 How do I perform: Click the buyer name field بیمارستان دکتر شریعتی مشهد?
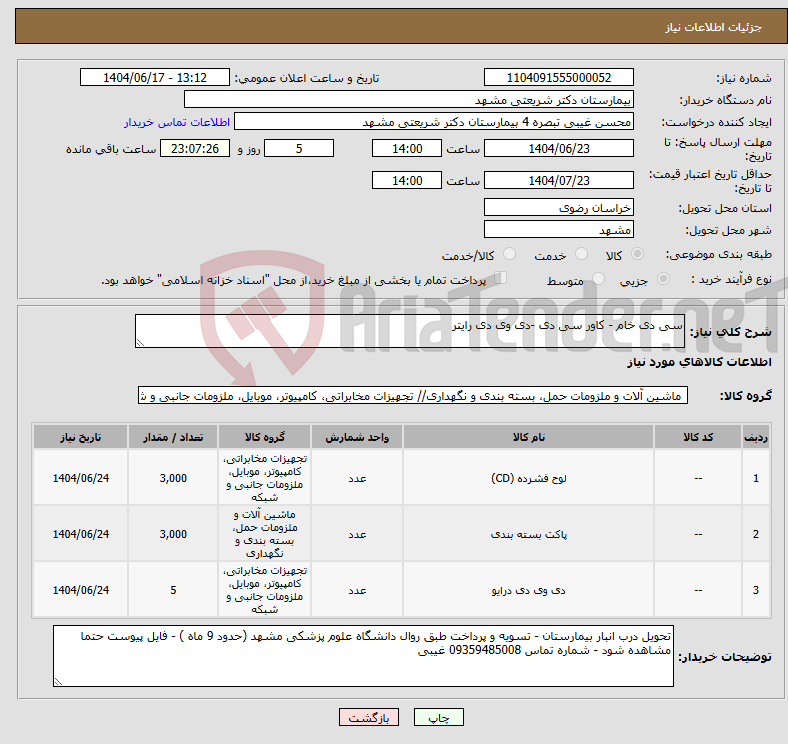[x=409, y=100]
